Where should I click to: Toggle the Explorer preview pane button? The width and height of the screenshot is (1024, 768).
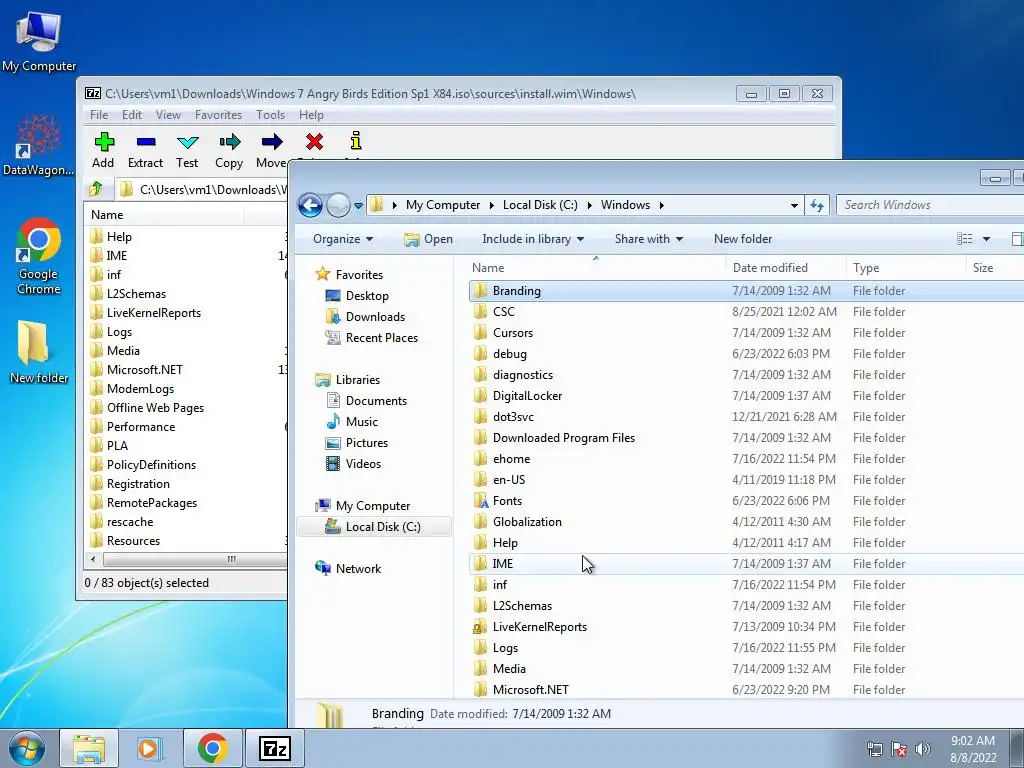(1017, 239)
